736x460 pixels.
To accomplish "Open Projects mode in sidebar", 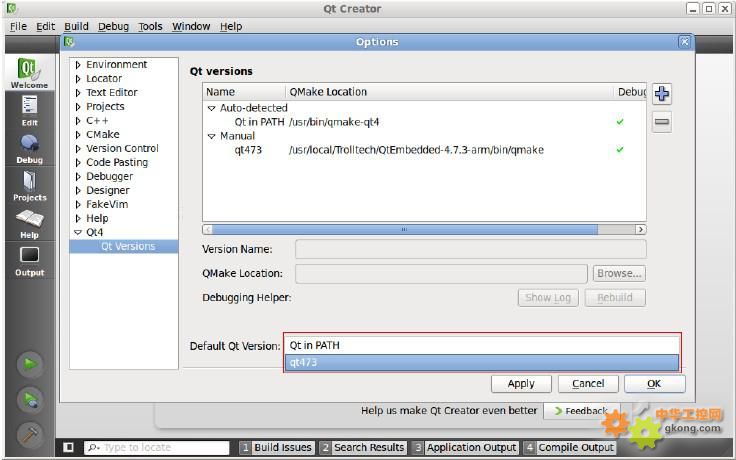I will pos(29,186).
